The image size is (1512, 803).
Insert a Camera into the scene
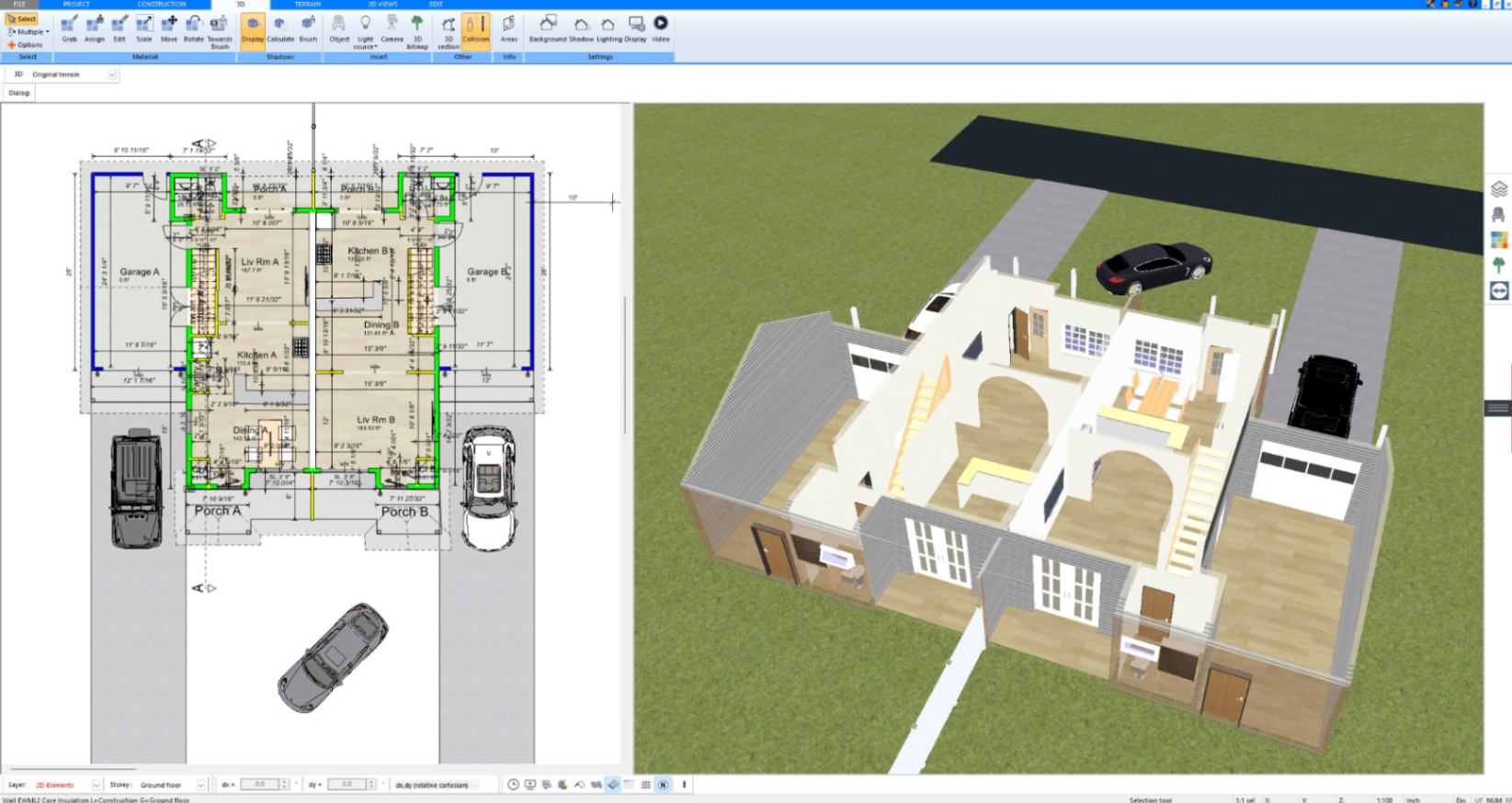click(392, 29)
